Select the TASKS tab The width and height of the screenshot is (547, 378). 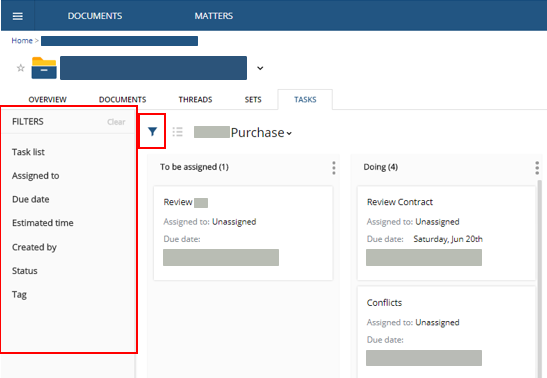[x=305, y=100]
